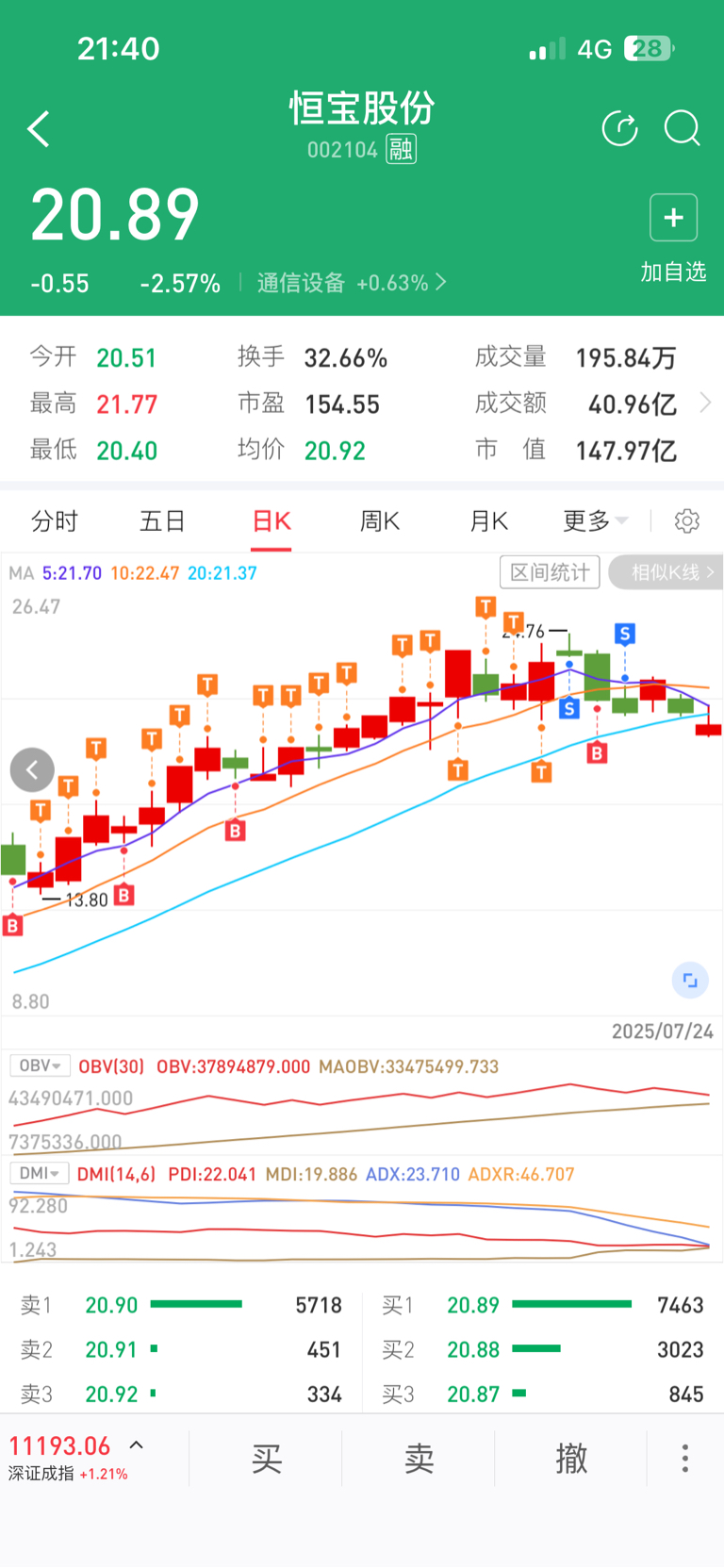Add stock to watchlist with plus icon
The width and height of the screenshot is (724, 1568).
pyautogui.click(x=673, y=218)
